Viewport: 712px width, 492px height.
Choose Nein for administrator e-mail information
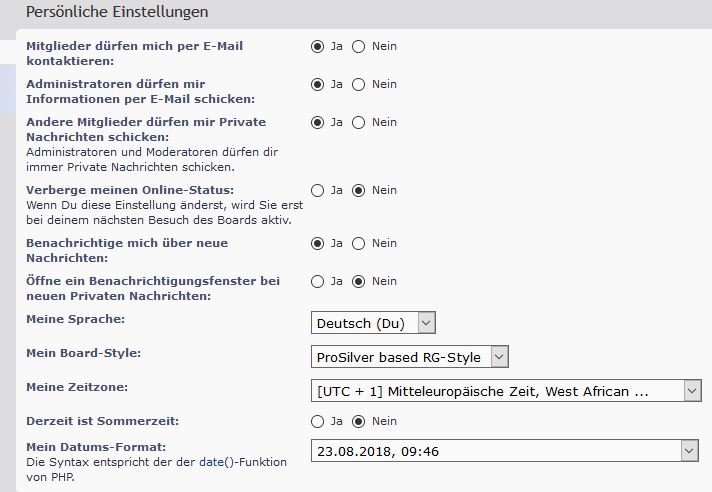(x=359, y=84)
